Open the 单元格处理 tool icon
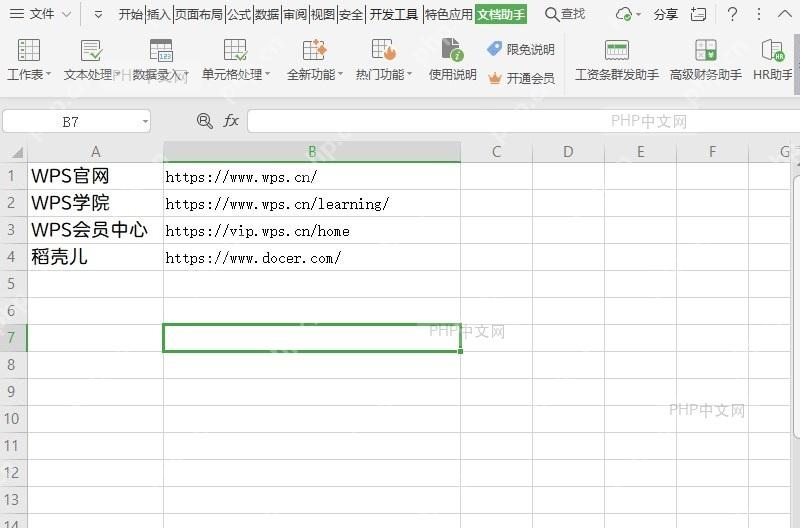Screen dimensions: 800x528 pyautogui.click(x=235, y=51)
